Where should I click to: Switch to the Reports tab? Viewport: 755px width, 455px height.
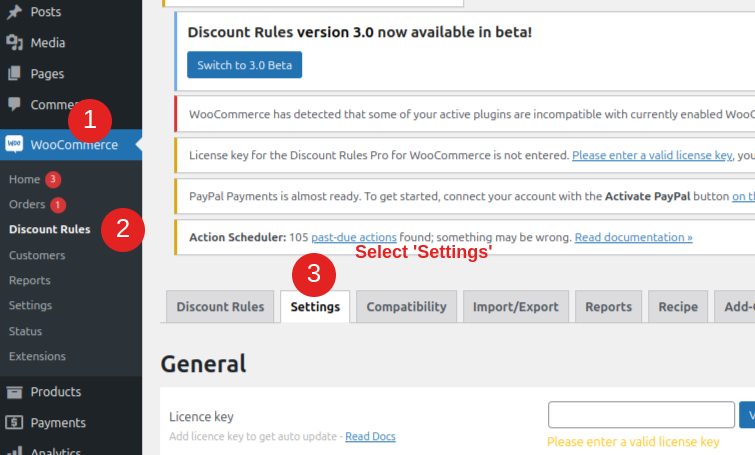tap(609, 307)
